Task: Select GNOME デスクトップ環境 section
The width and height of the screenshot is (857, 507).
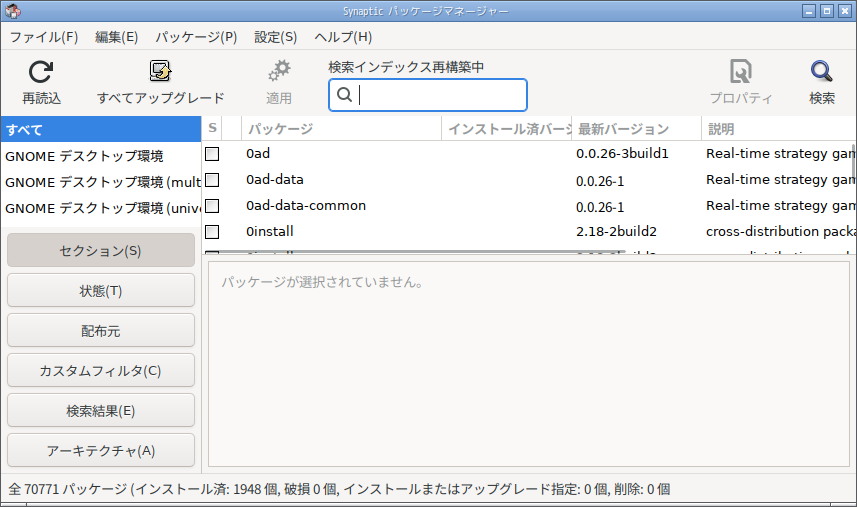Action: pyautogui.click(x=101, y=156)
